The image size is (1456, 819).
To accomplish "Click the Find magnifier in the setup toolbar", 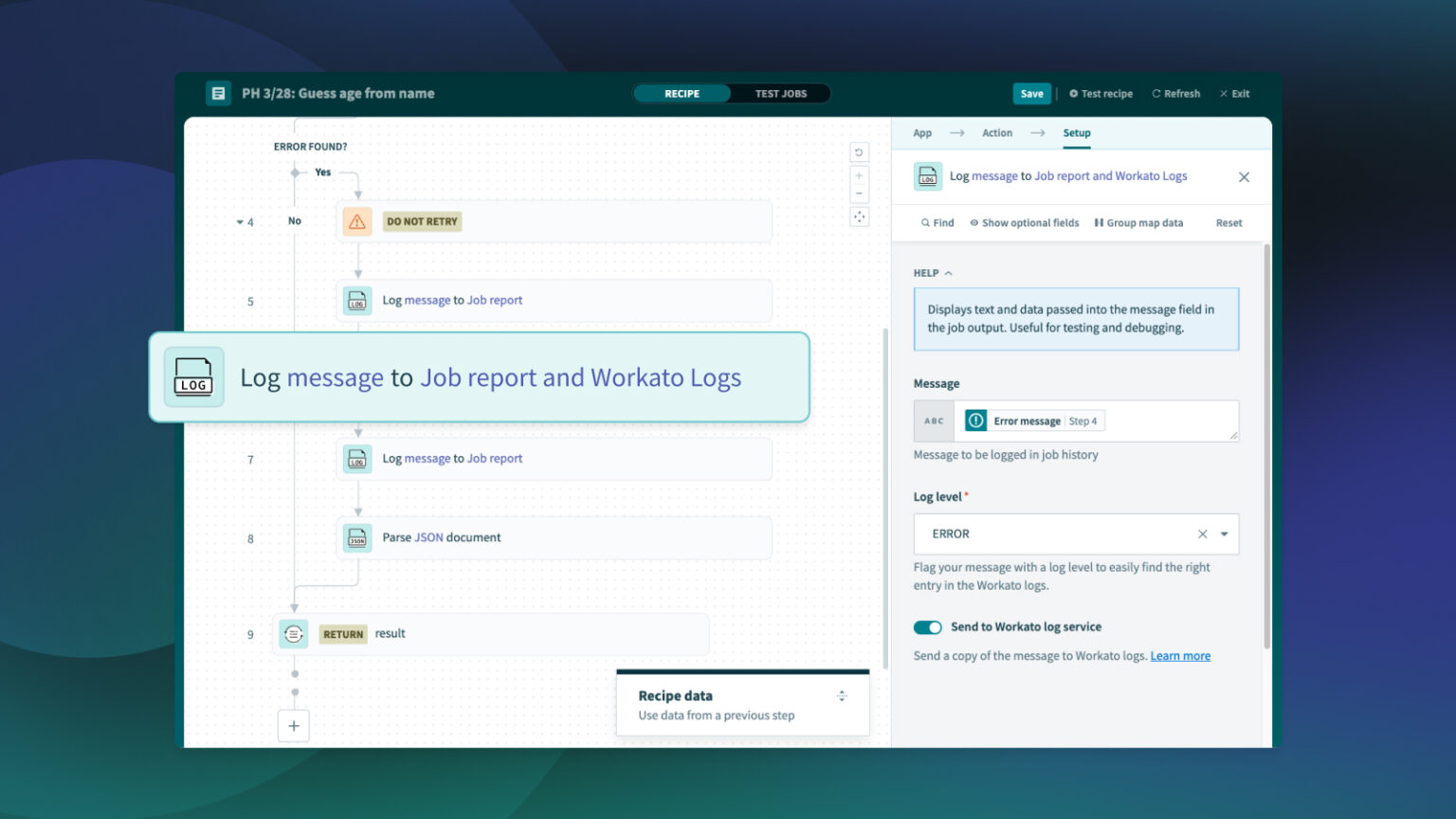I will 937,222.
